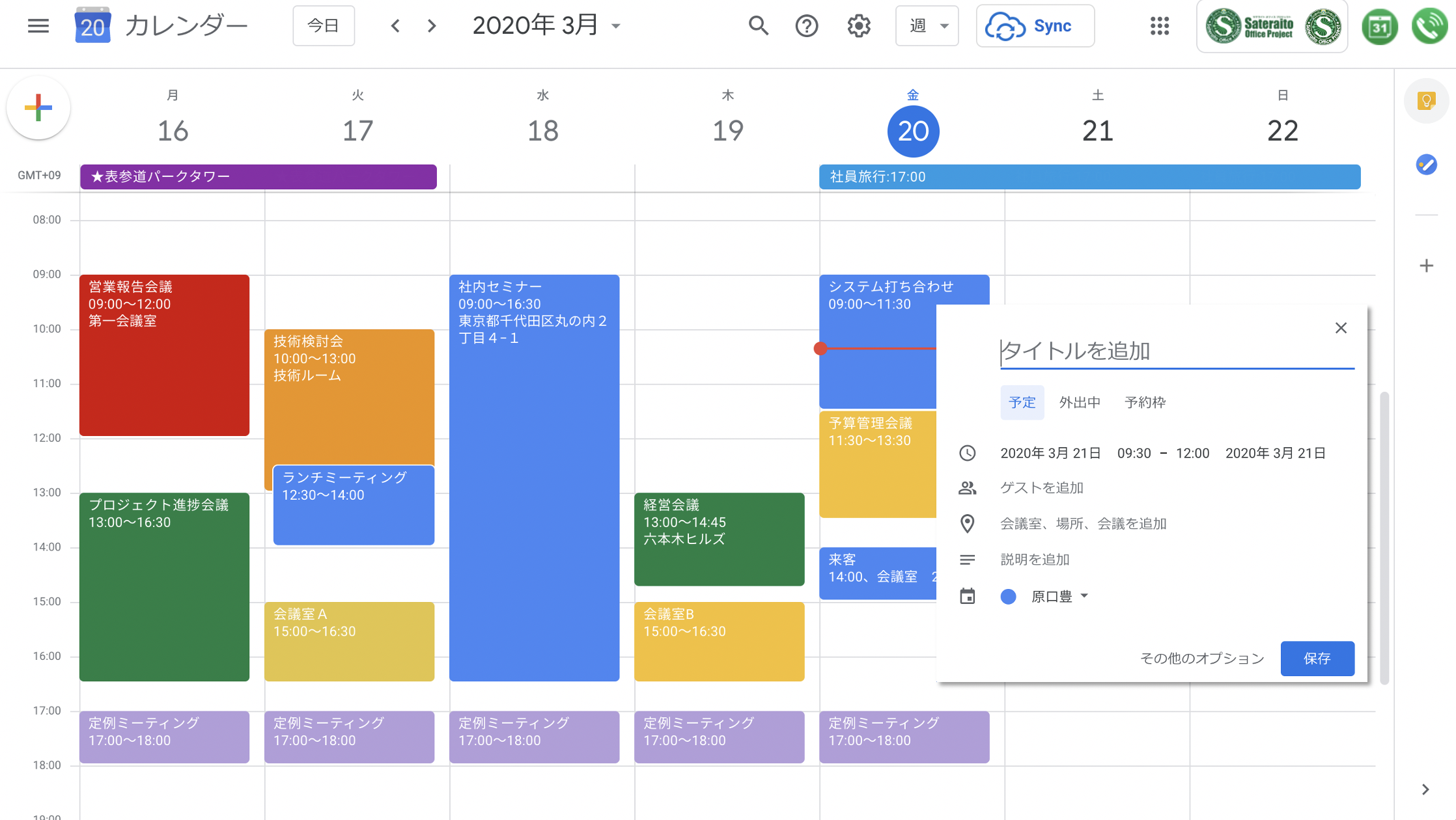Click the Calendar logo icon
This screenshot has height=820, width=1456.
92,26
